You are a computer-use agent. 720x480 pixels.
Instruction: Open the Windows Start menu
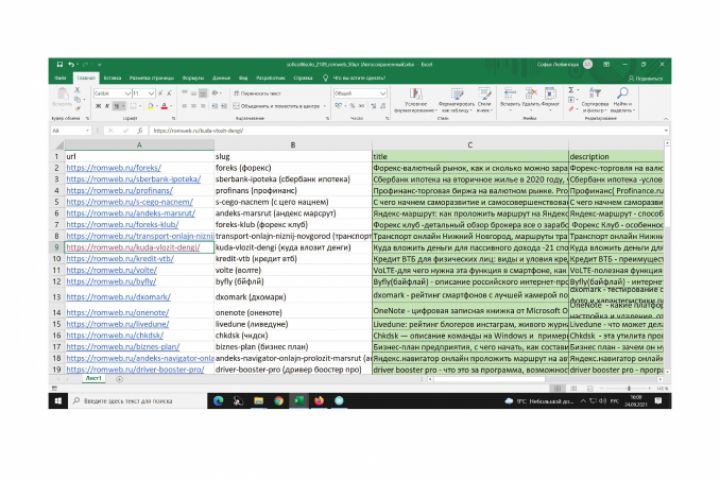coord(58,401)
